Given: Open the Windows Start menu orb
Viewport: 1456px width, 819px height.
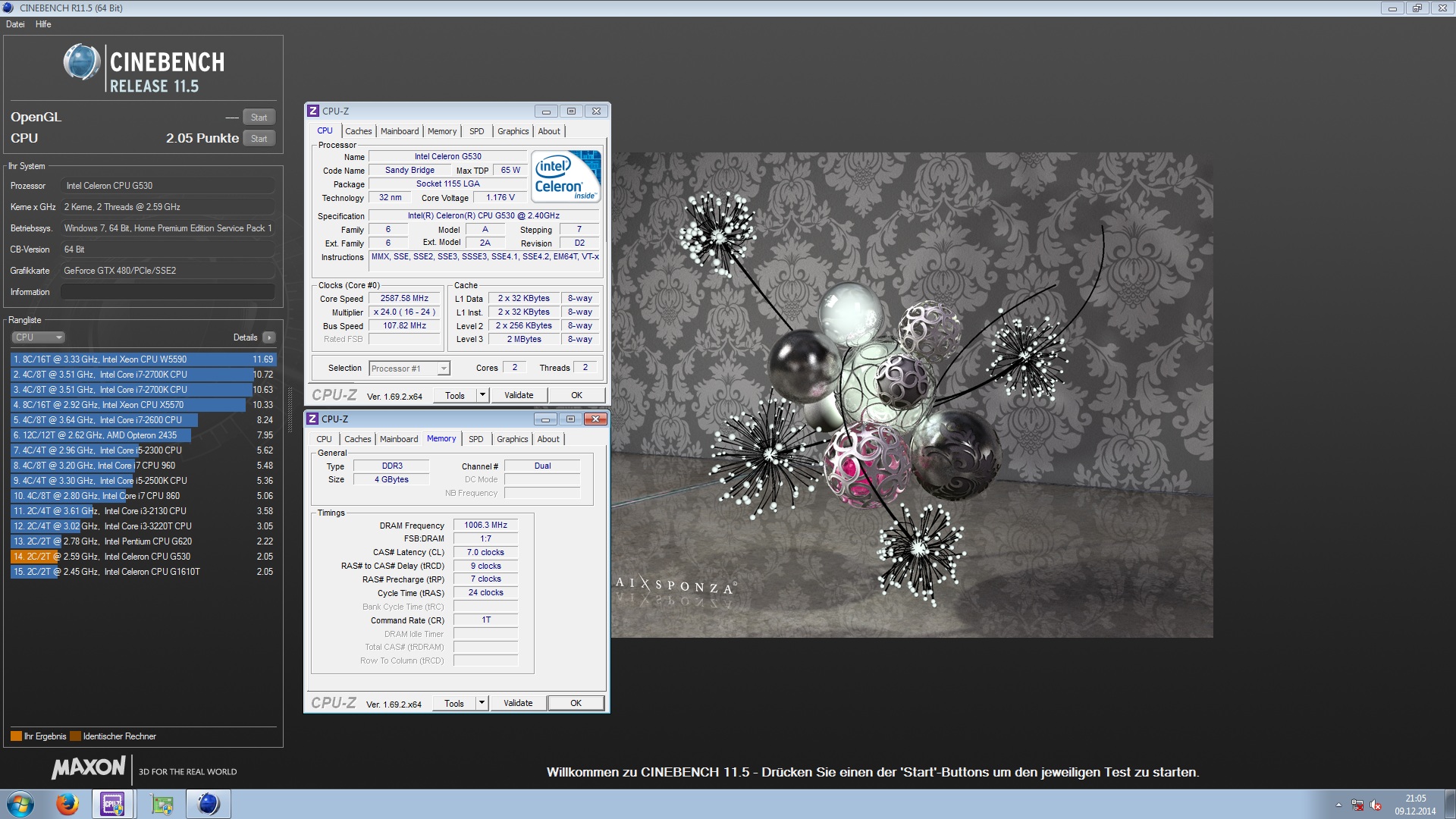Looking at the screenshot, I should (20, 804).
